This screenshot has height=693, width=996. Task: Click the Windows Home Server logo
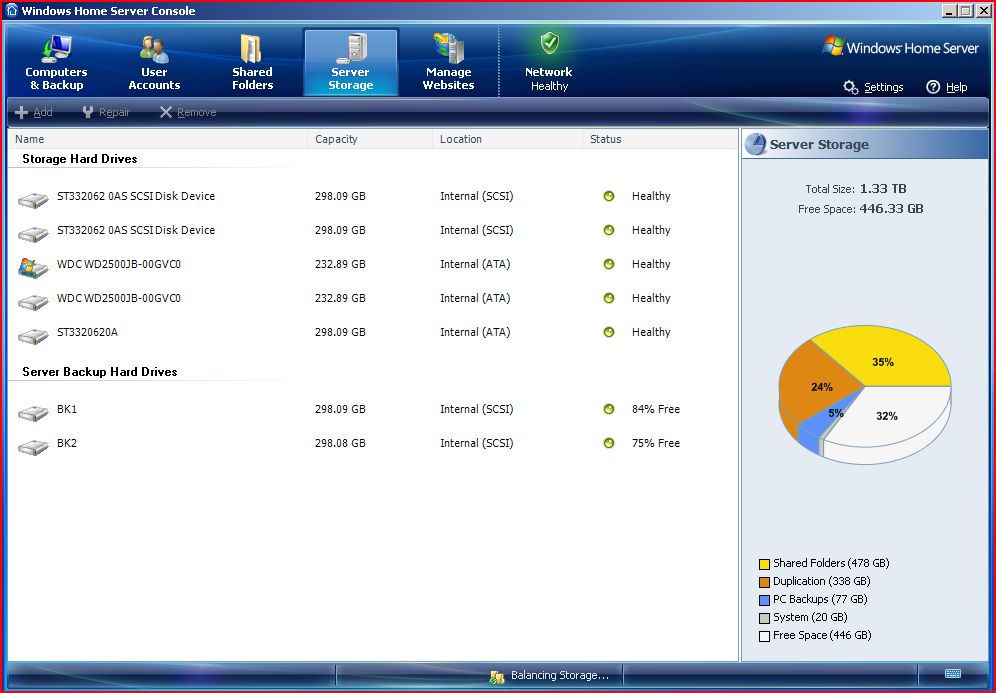pyautogui.click(x=901, y=47)
